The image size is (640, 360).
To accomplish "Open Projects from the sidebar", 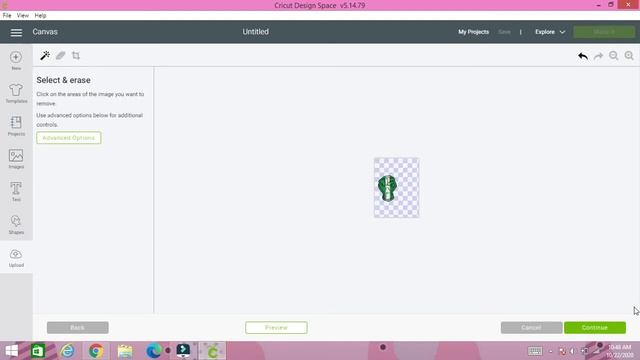I will (x=16, y=126).
